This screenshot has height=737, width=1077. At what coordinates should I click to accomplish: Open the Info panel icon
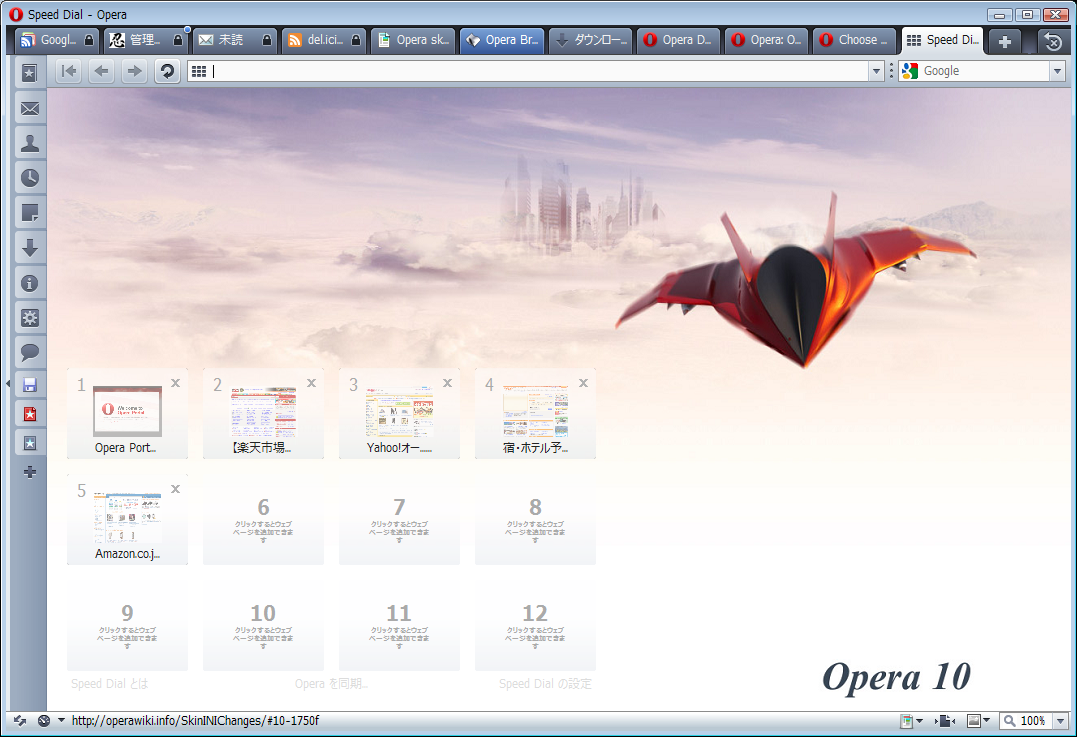(30, 283)
